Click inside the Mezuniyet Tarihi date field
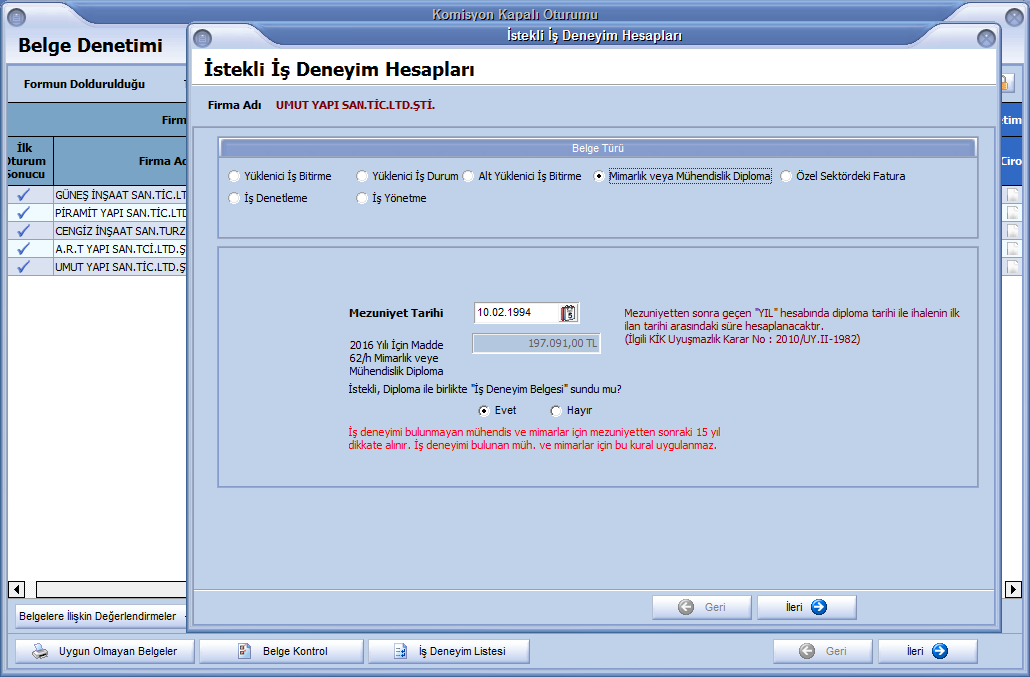This screenshot has width=1030, height=677. [x=515, y=313]
